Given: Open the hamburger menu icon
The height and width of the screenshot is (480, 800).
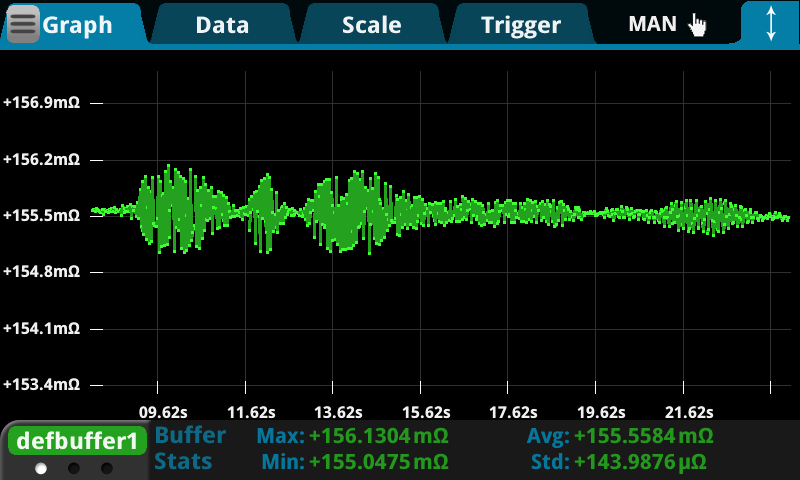Looking at the screenshot, I should click(x=23, y=24).
